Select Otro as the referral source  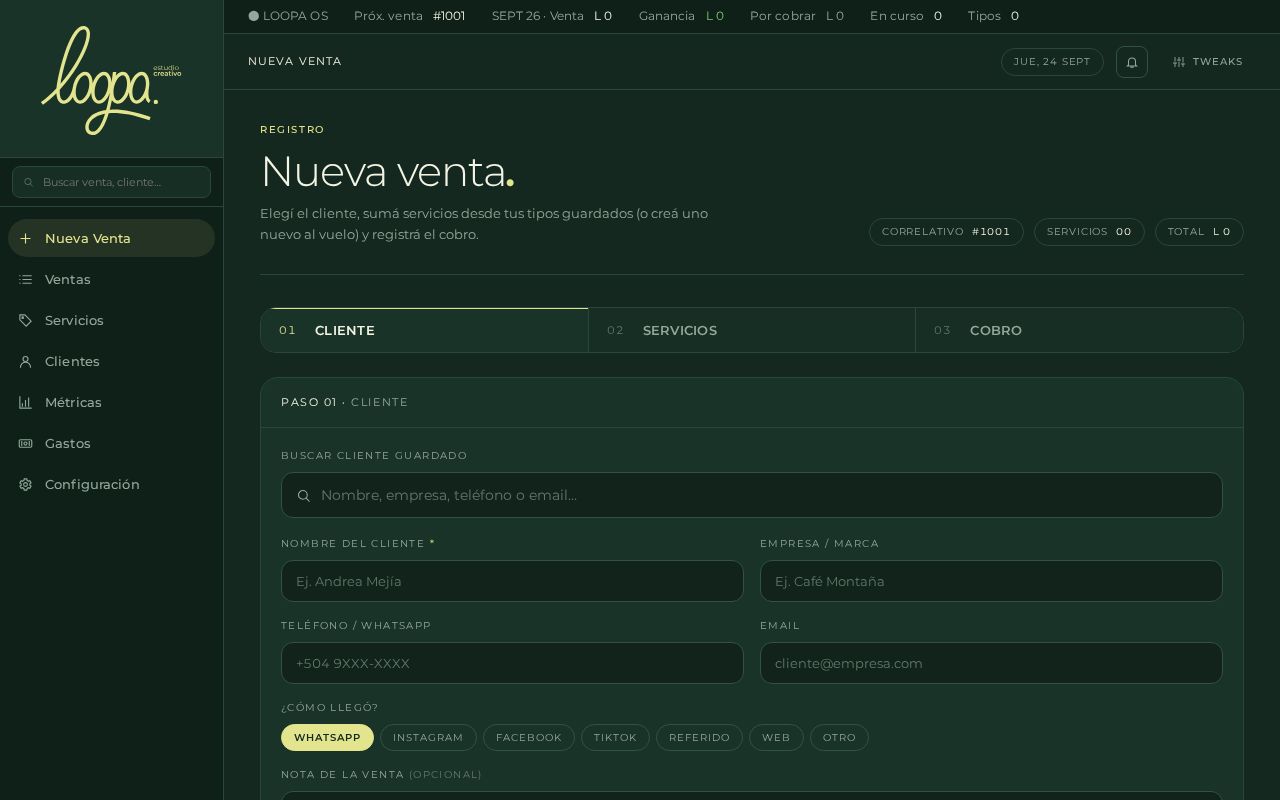(839, 737)
